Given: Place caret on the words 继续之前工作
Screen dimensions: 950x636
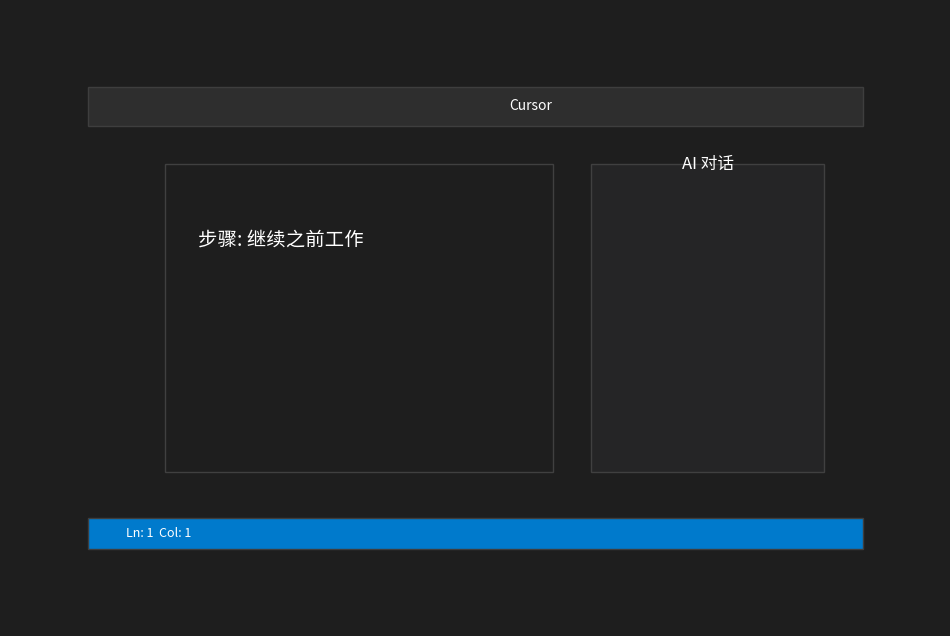Looking at the screenshot, I should (x=305, y=239).
